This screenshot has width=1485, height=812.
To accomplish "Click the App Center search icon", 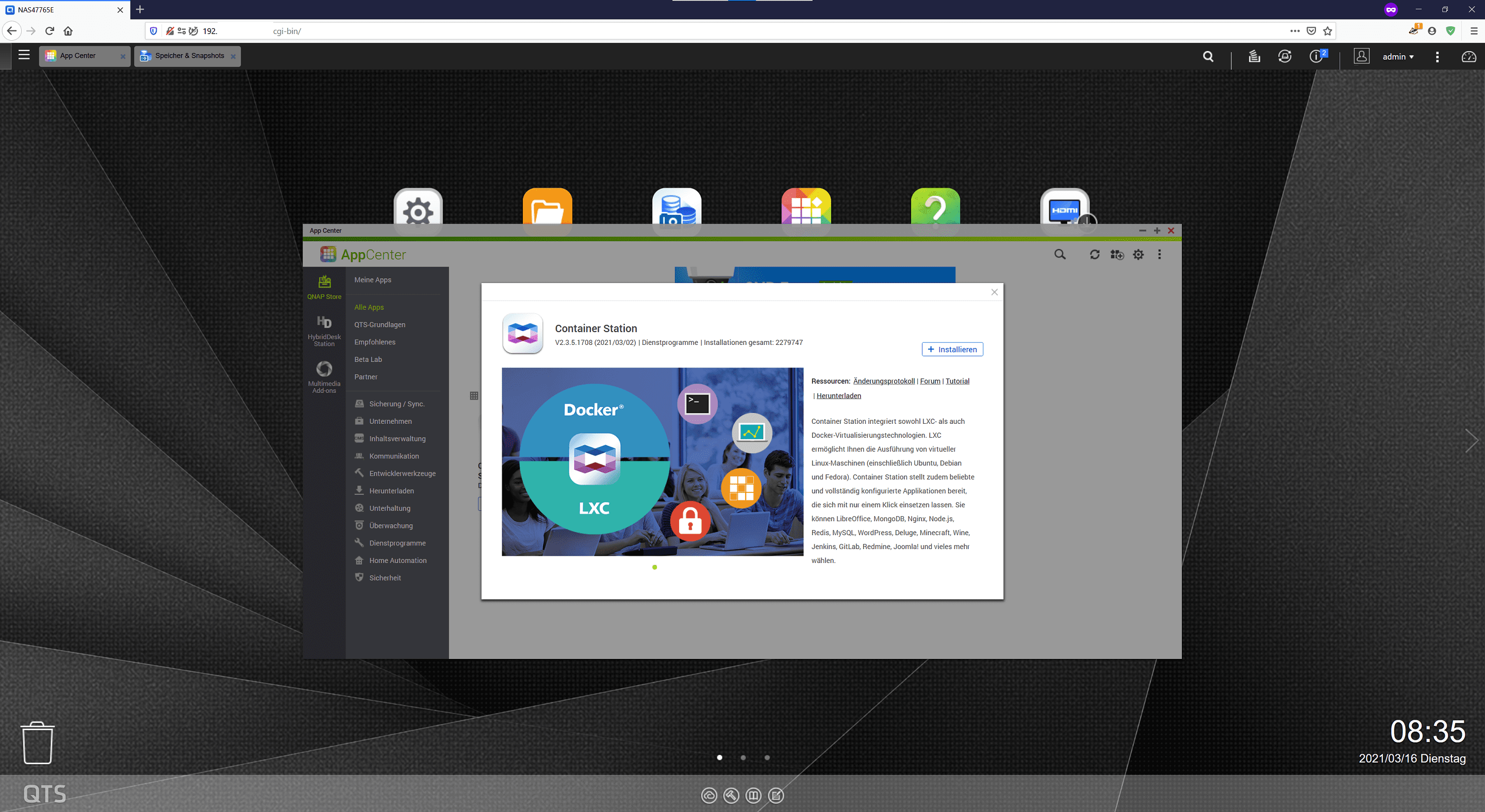I will 1060,255.
